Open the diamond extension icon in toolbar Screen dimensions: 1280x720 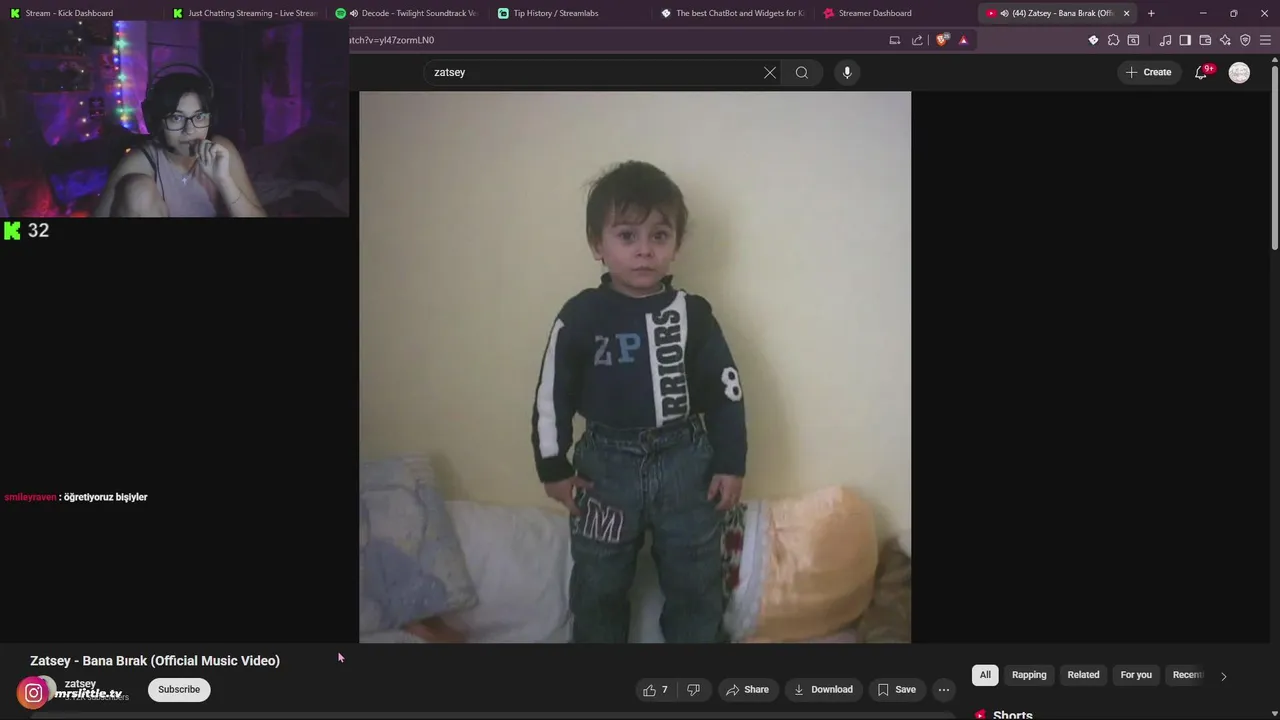tap(1093, 40)
